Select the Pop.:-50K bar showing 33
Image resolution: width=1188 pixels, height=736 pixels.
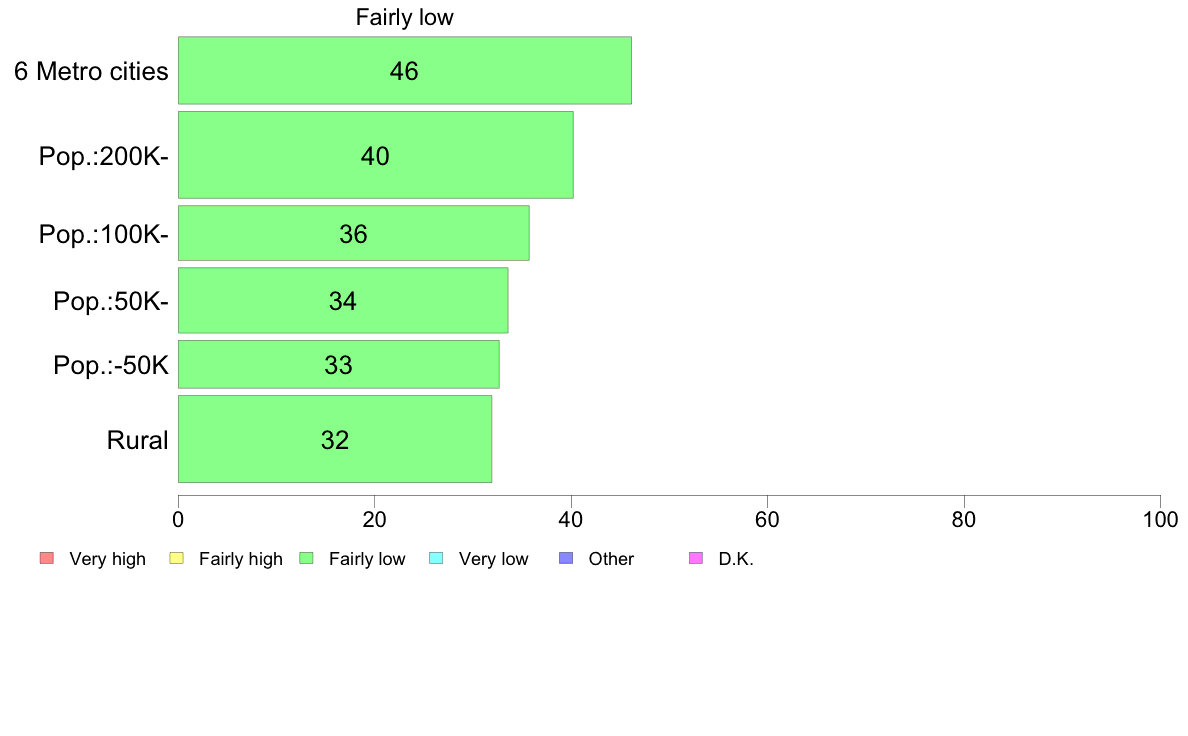point(339,365)
